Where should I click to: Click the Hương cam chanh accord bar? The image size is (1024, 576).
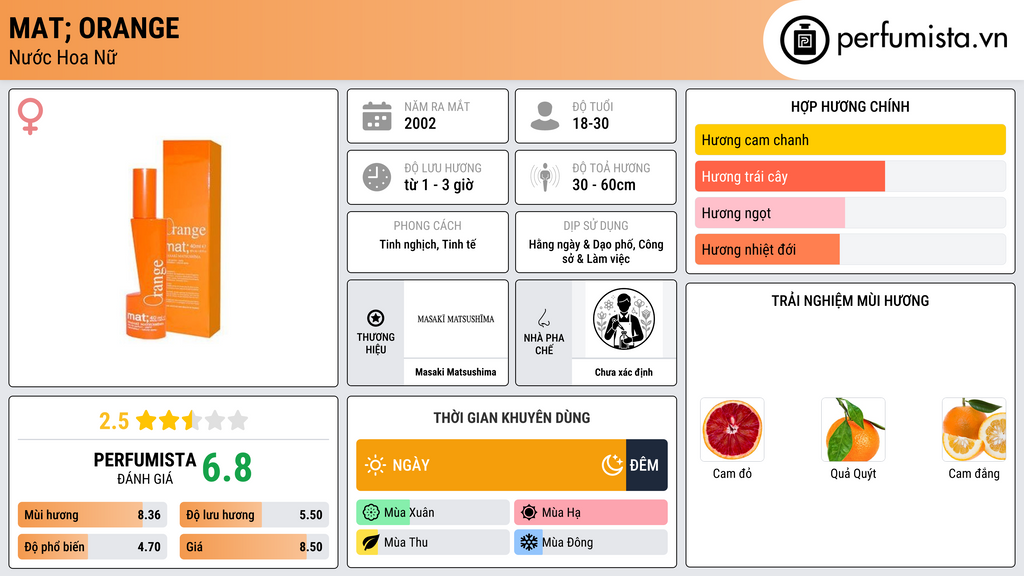click(x=850, y=140)
